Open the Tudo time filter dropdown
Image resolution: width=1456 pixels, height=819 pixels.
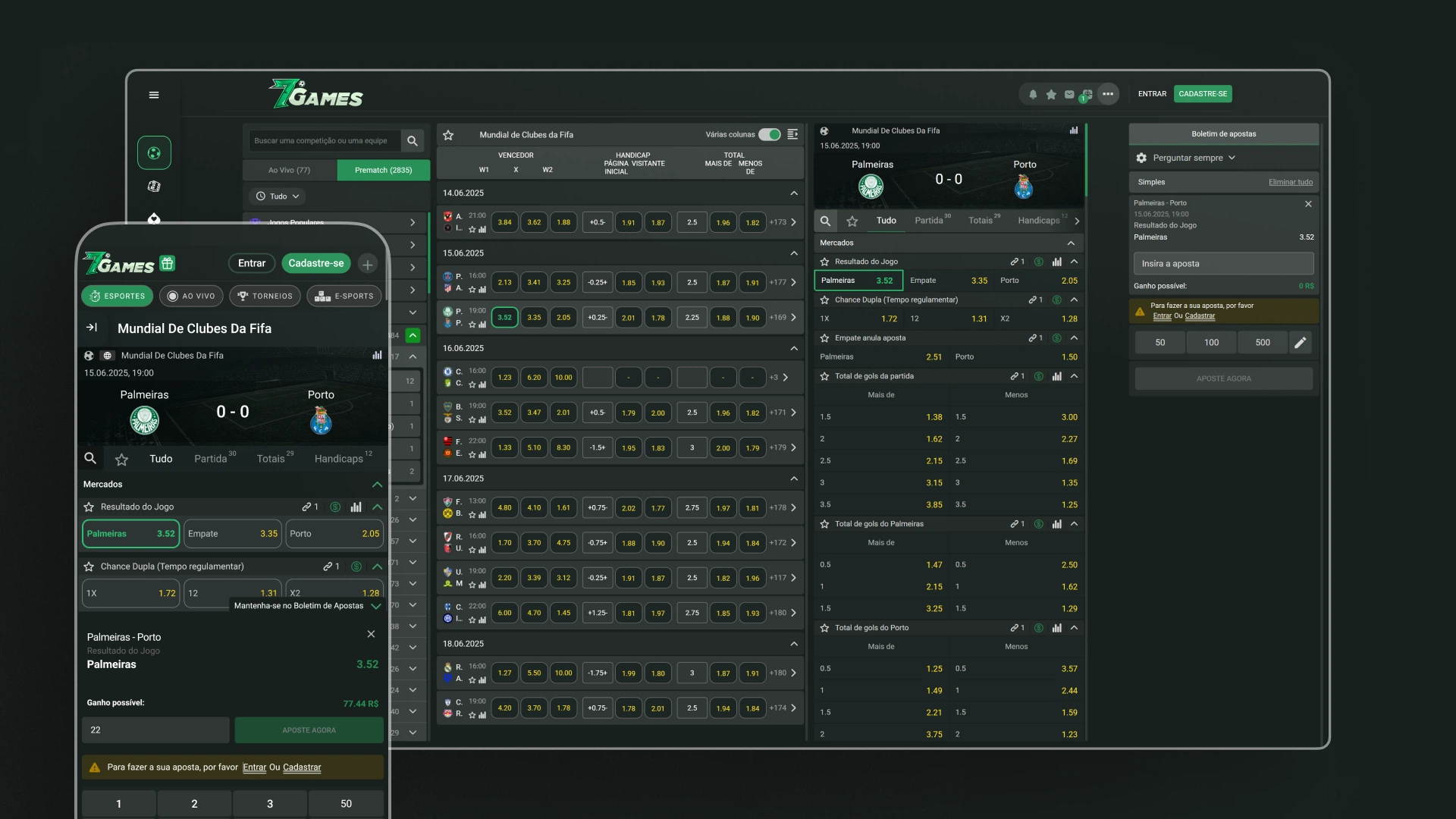(x=278, y=196)
